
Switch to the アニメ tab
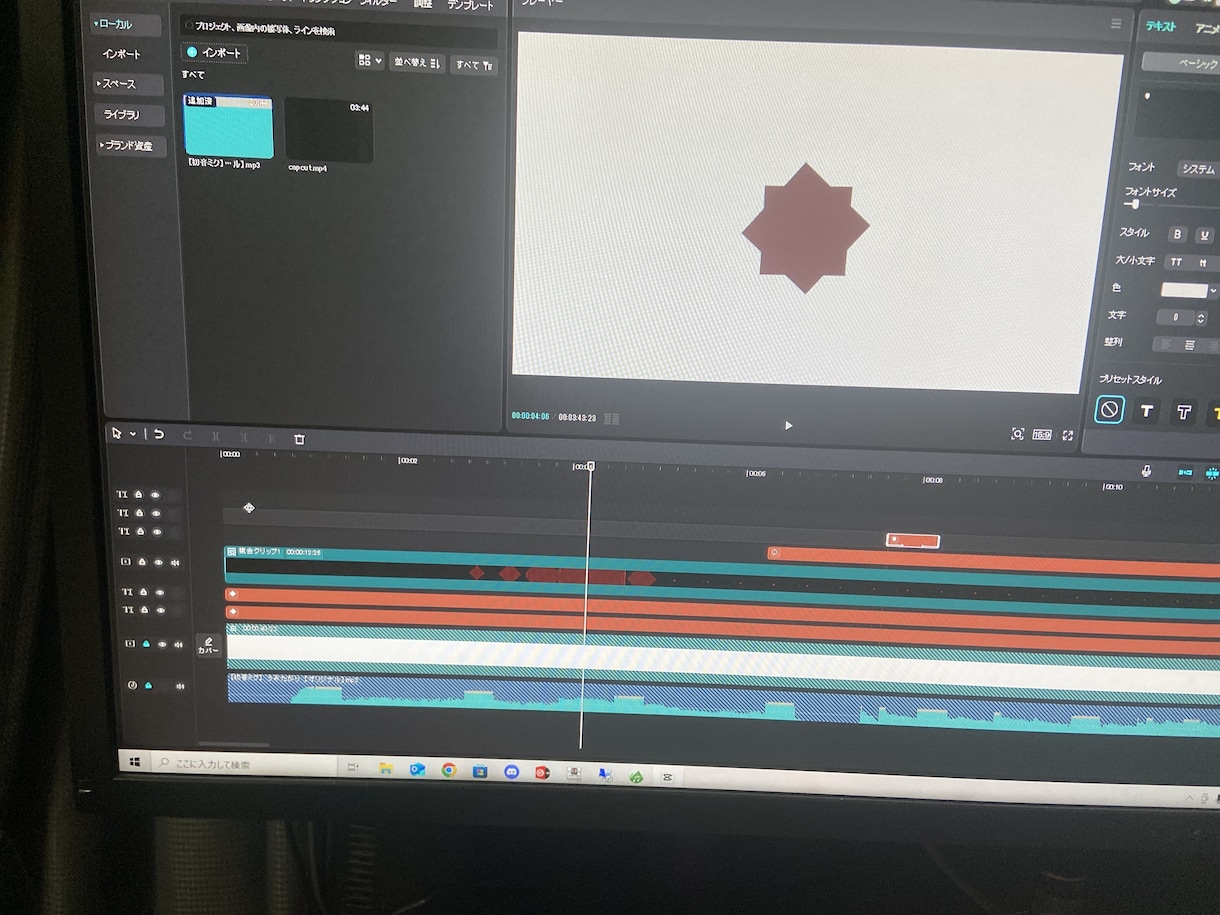pyautogui.click(x=1207, y=29)
